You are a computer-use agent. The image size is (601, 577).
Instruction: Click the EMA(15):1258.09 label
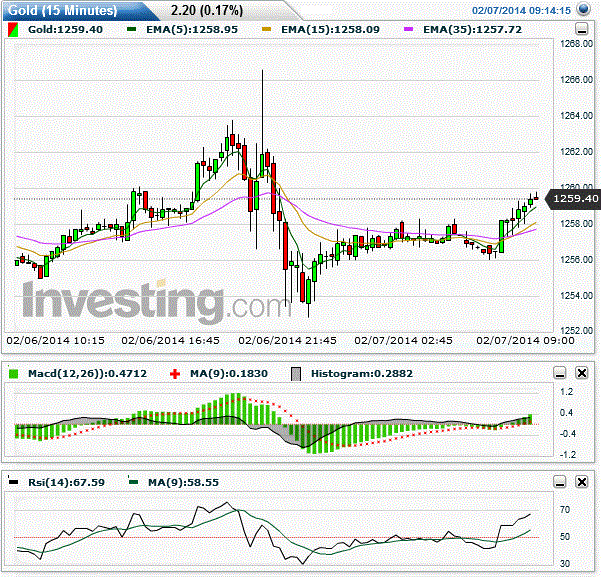click(x=330, y=30)
